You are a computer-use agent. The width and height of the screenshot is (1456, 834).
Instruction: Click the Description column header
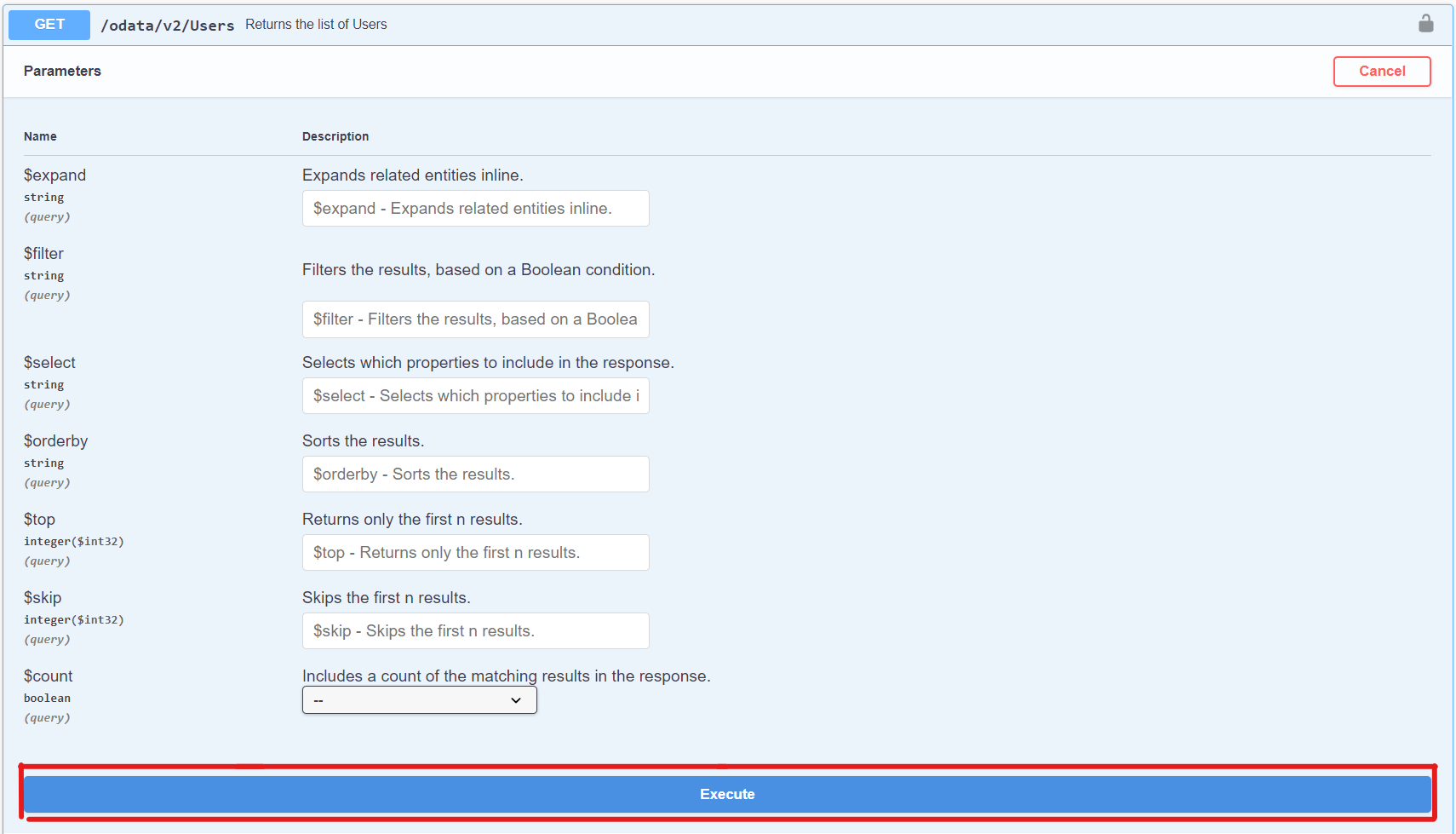335,136
